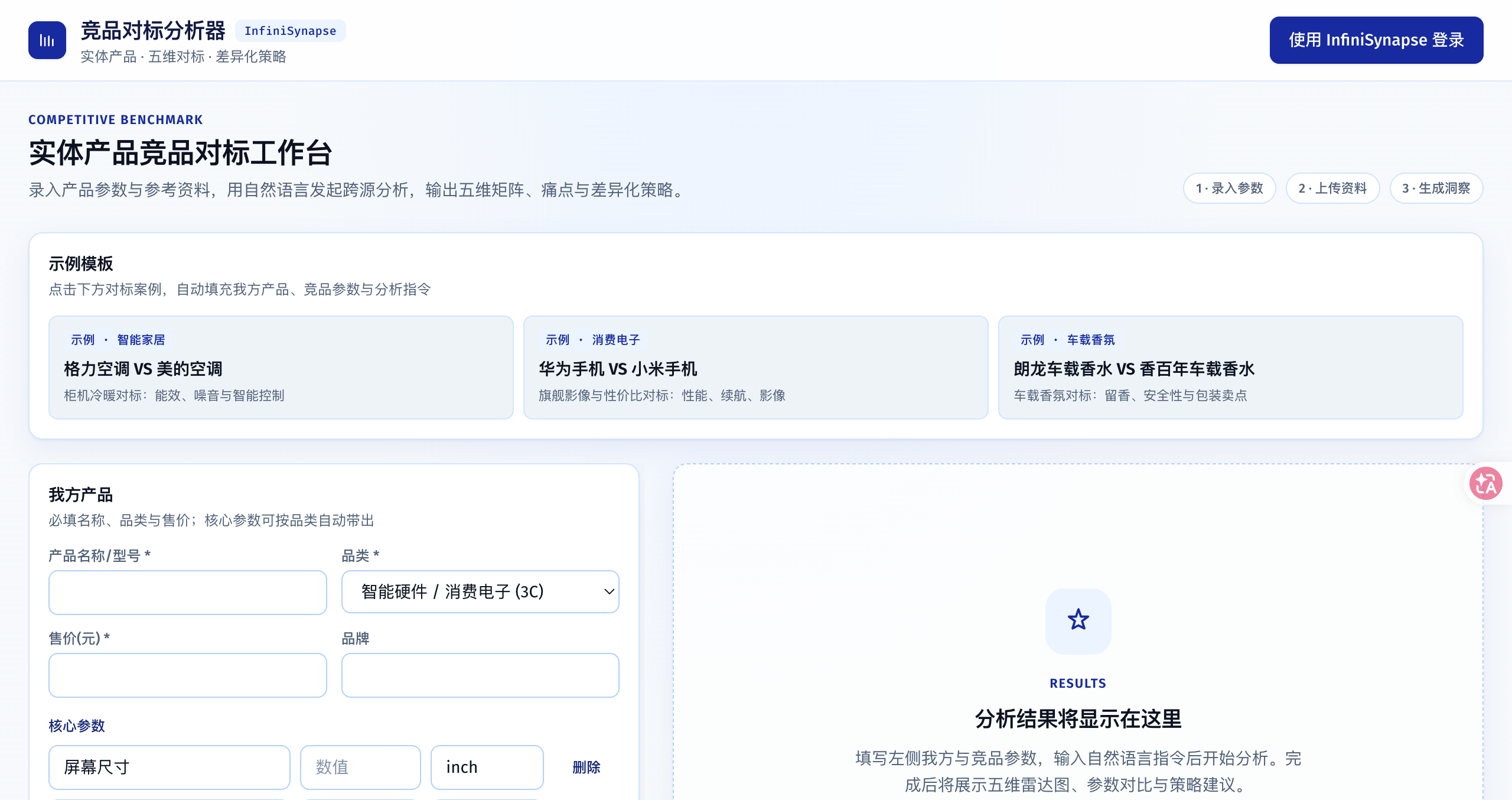Focus the 售价(元) input field
This screenshot has width=1512, height=800.
(x=188, y=675)
